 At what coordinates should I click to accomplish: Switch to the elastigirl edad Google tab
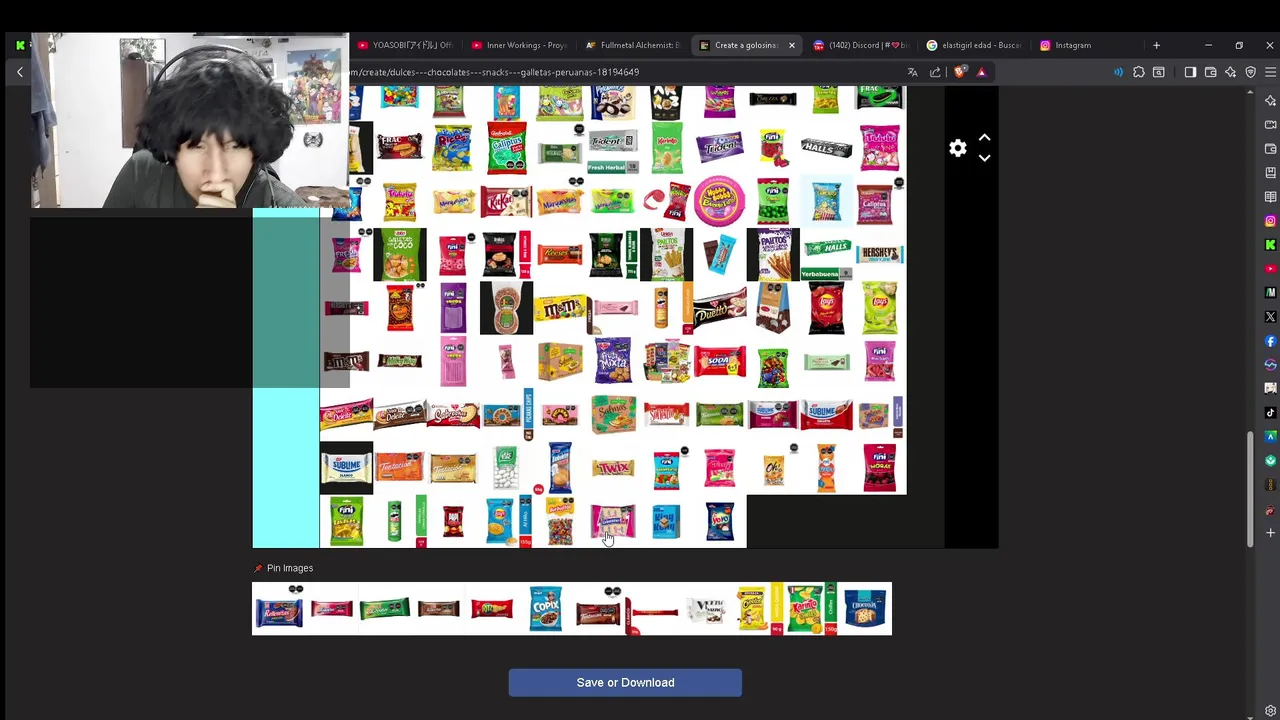click(x=975, y=45)
